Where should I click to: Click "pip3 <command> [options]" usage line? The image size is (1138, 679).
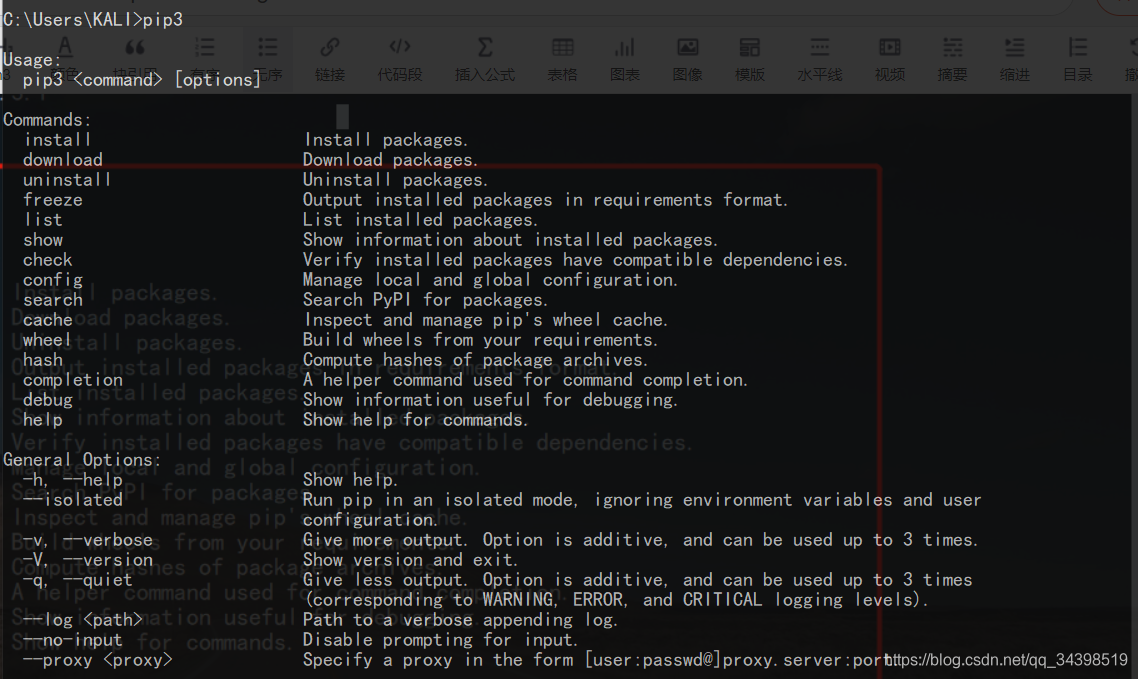pos(142,79)
